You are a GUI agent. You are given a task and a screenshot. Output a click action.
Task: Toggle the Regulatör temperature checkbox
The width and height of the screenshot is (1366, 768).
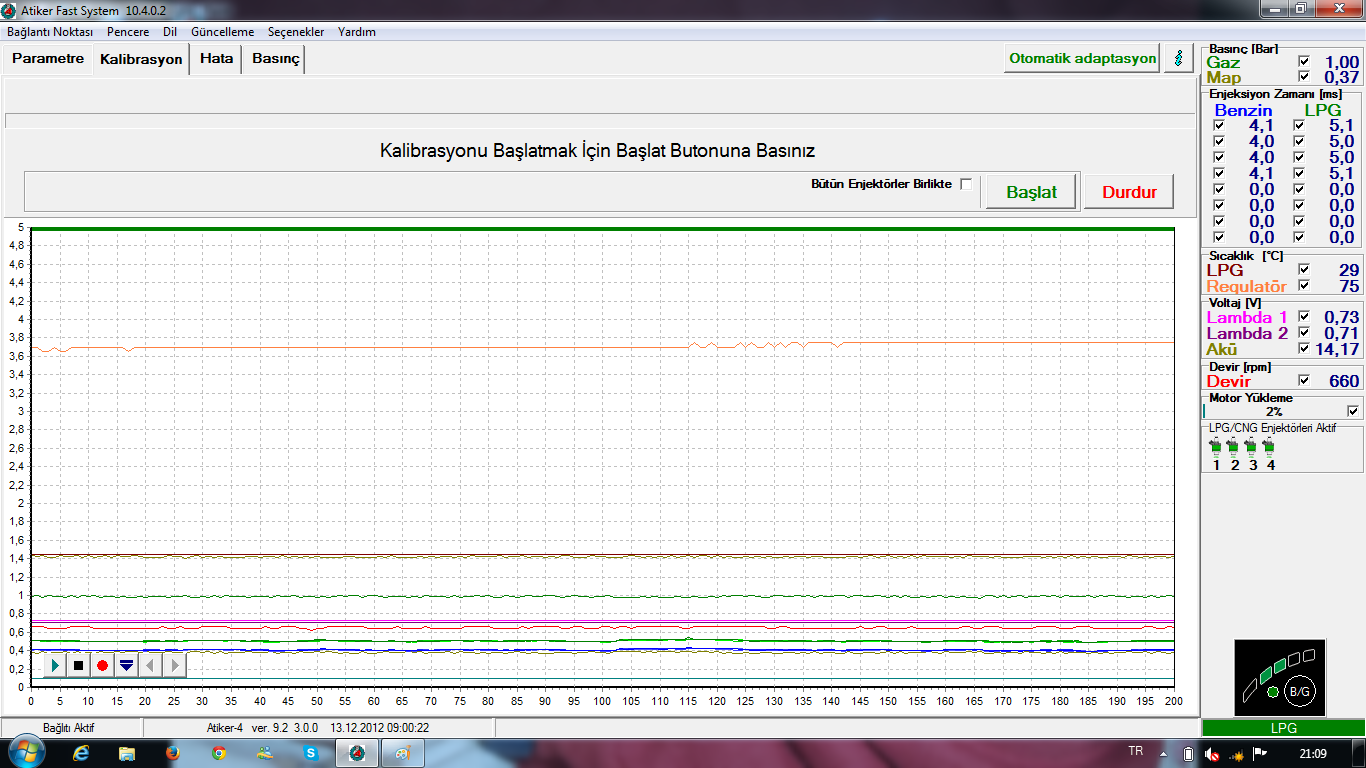(x=1303, y=286)
